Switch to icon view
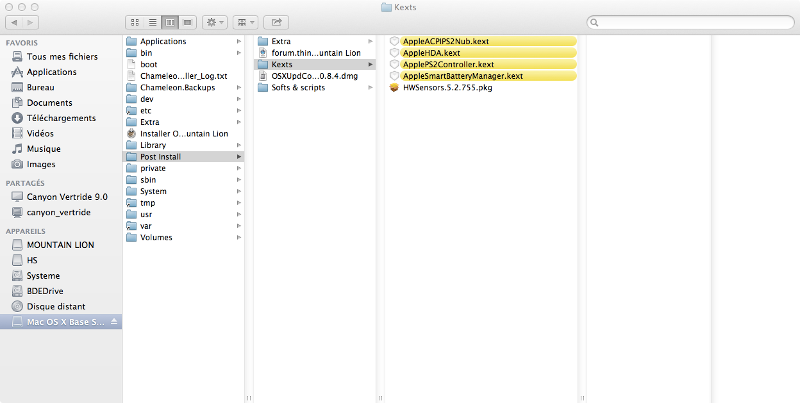The width and height of the screenshot is (800, 403). pyautogui.click(x=135, y=22)
